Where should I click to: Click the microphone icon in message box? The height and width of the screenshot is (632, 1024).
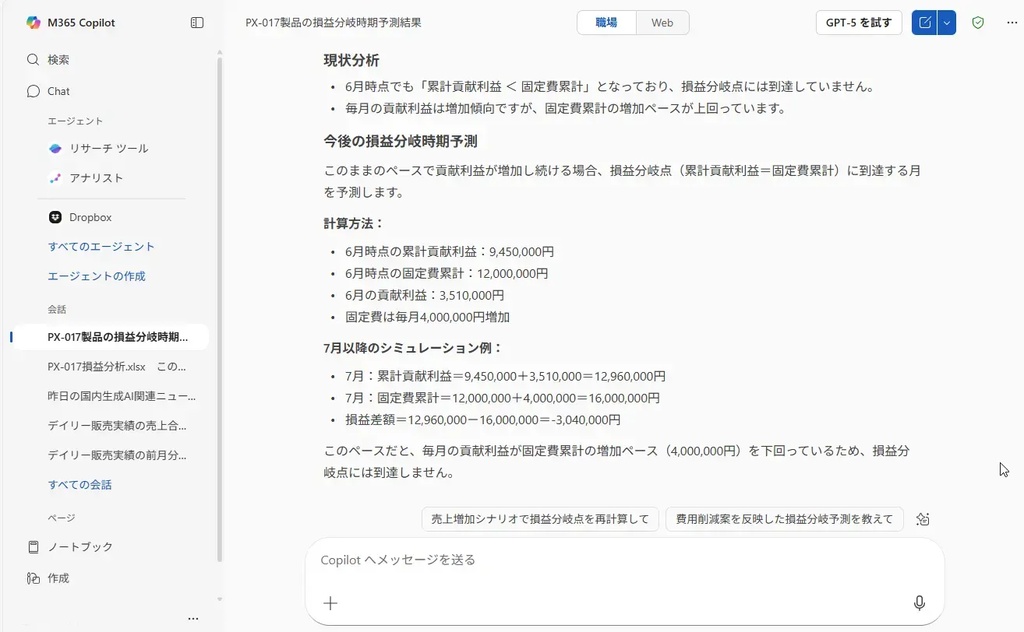coord(919,603)
